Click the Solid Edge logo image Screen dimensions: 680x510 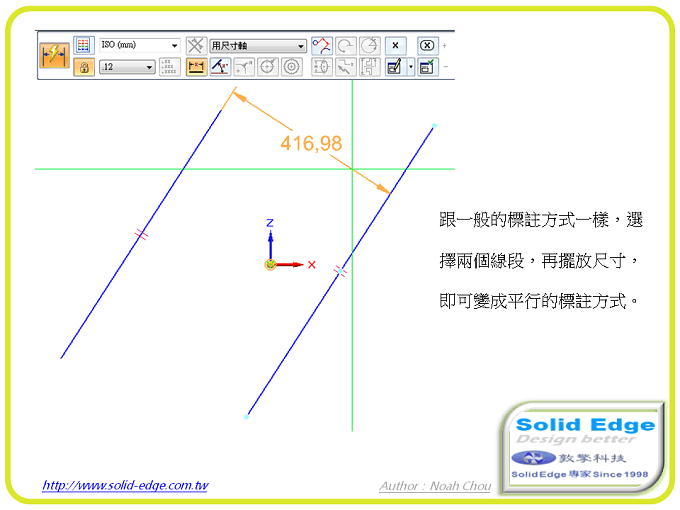[583, 448]
